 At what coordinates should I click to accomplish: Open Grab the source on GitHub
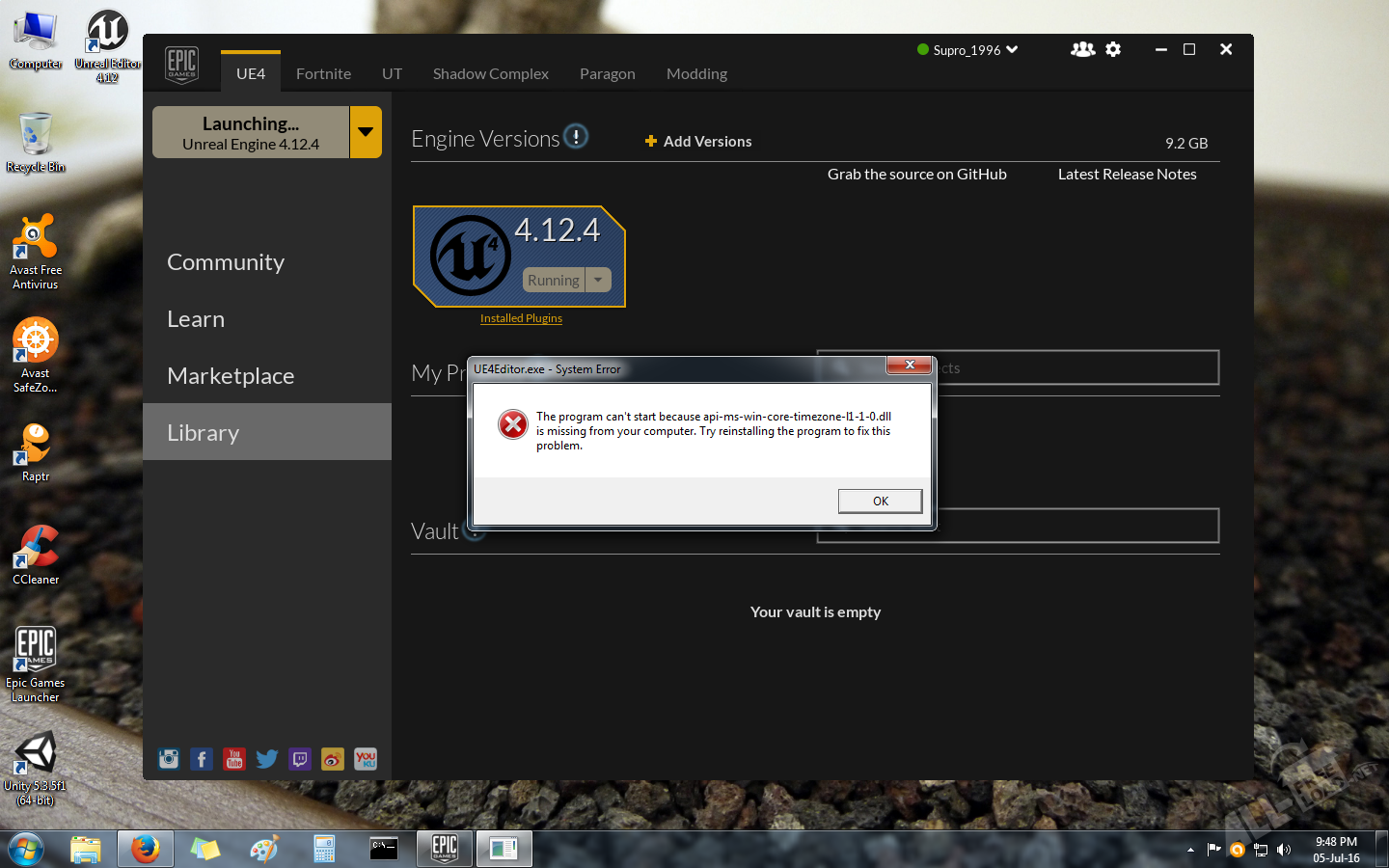click(916, 175)
